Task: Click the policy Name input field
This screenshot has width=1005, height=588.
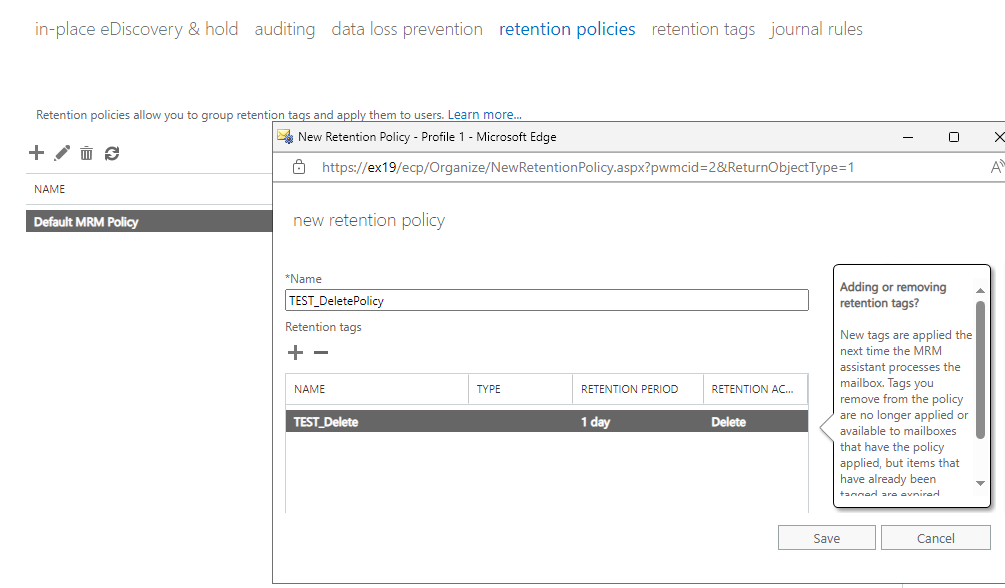Action: pos(546,300)
